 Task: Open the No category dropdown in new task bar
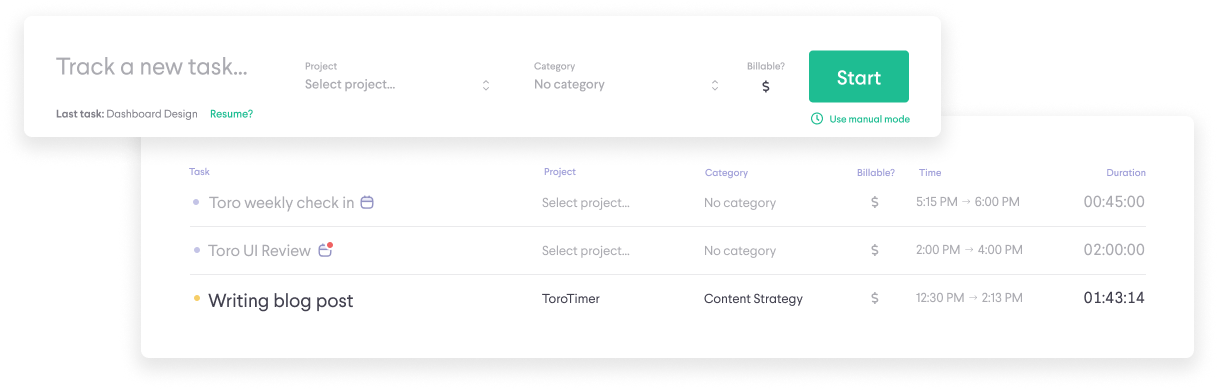tap(627, 85)
